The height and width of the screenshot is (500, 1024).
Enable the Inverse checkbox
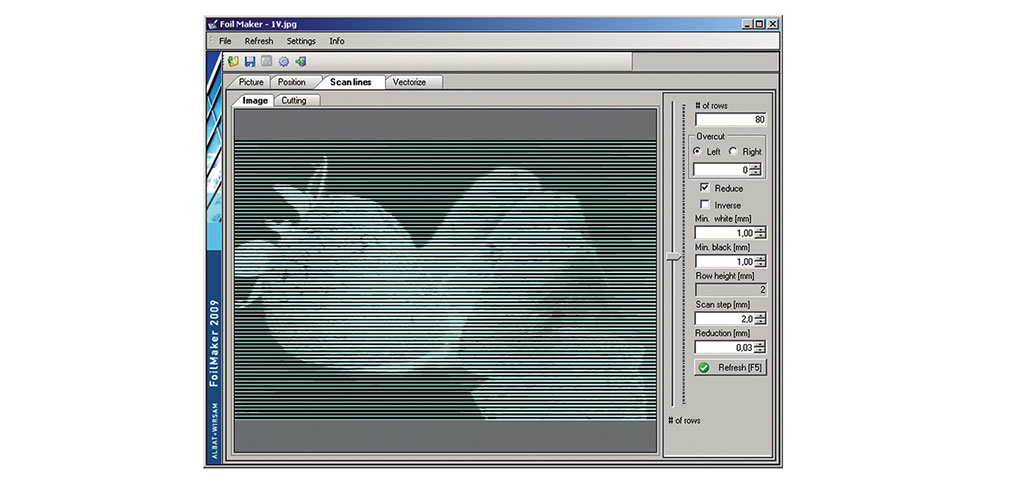point(705,205)
